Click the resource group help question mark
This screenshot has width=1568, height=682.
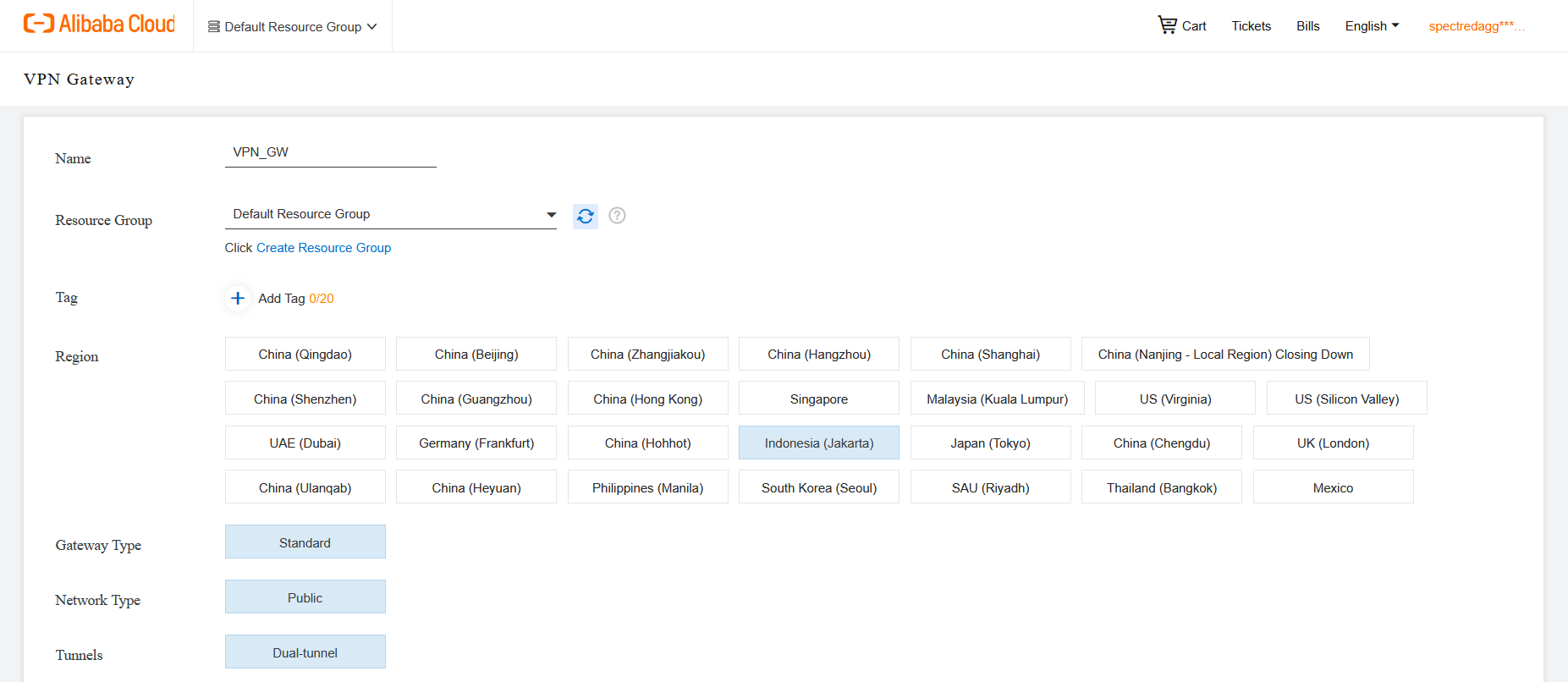pos(618,216)
